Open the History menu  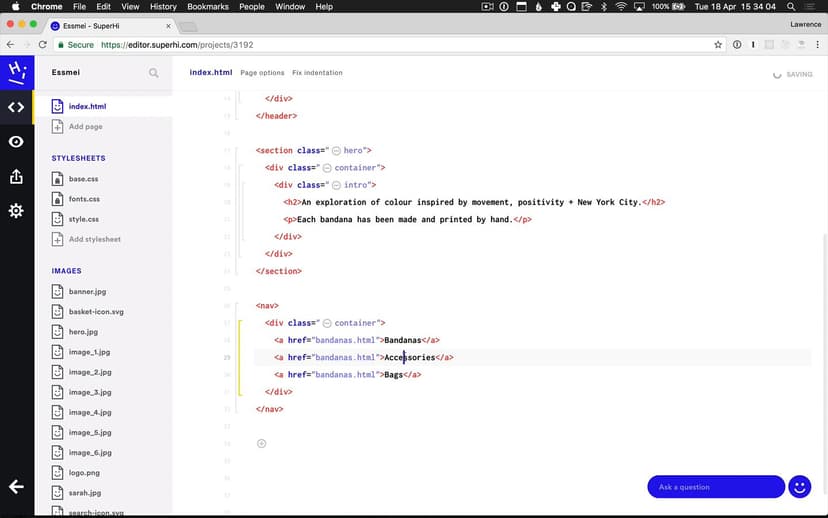pyautogui.click(x=163, y=7)
